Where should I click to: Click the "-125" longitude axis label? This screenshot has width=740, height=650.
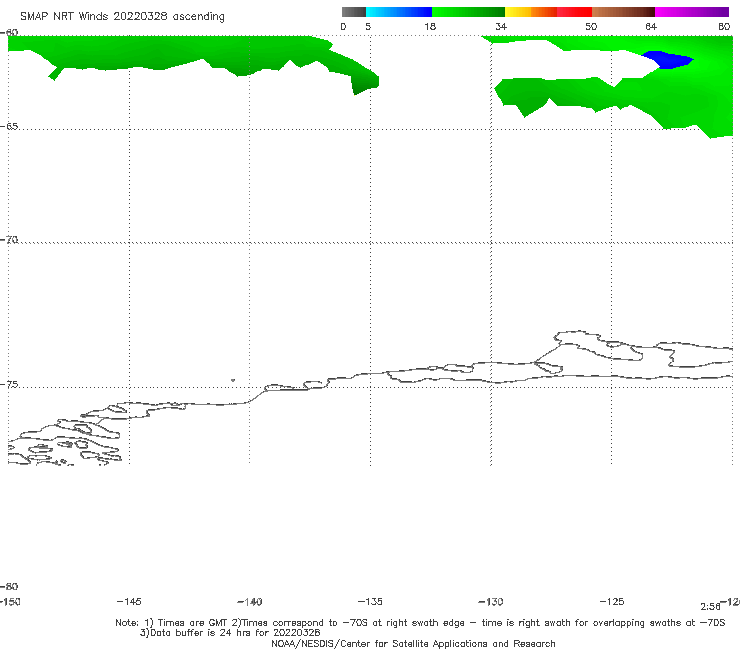click(612, 602)
